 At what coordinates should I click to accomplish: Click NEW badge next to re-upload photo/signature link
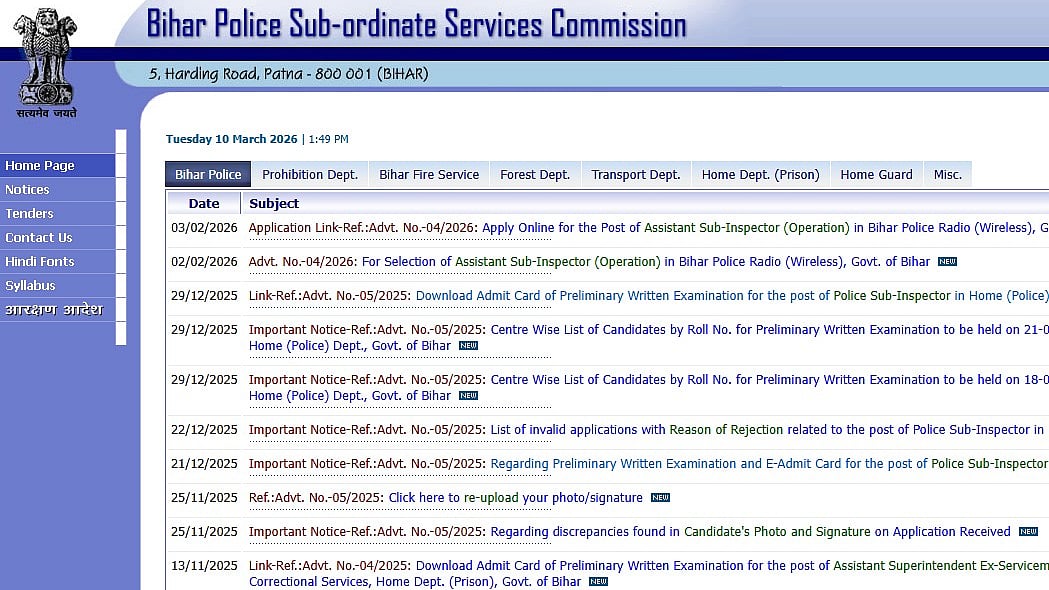tap(660, 498)
